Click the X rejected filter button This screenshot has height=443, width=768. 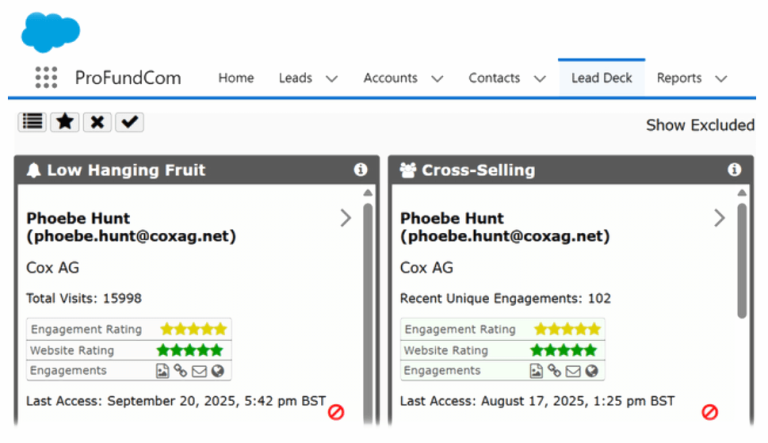tap(96, 122)
